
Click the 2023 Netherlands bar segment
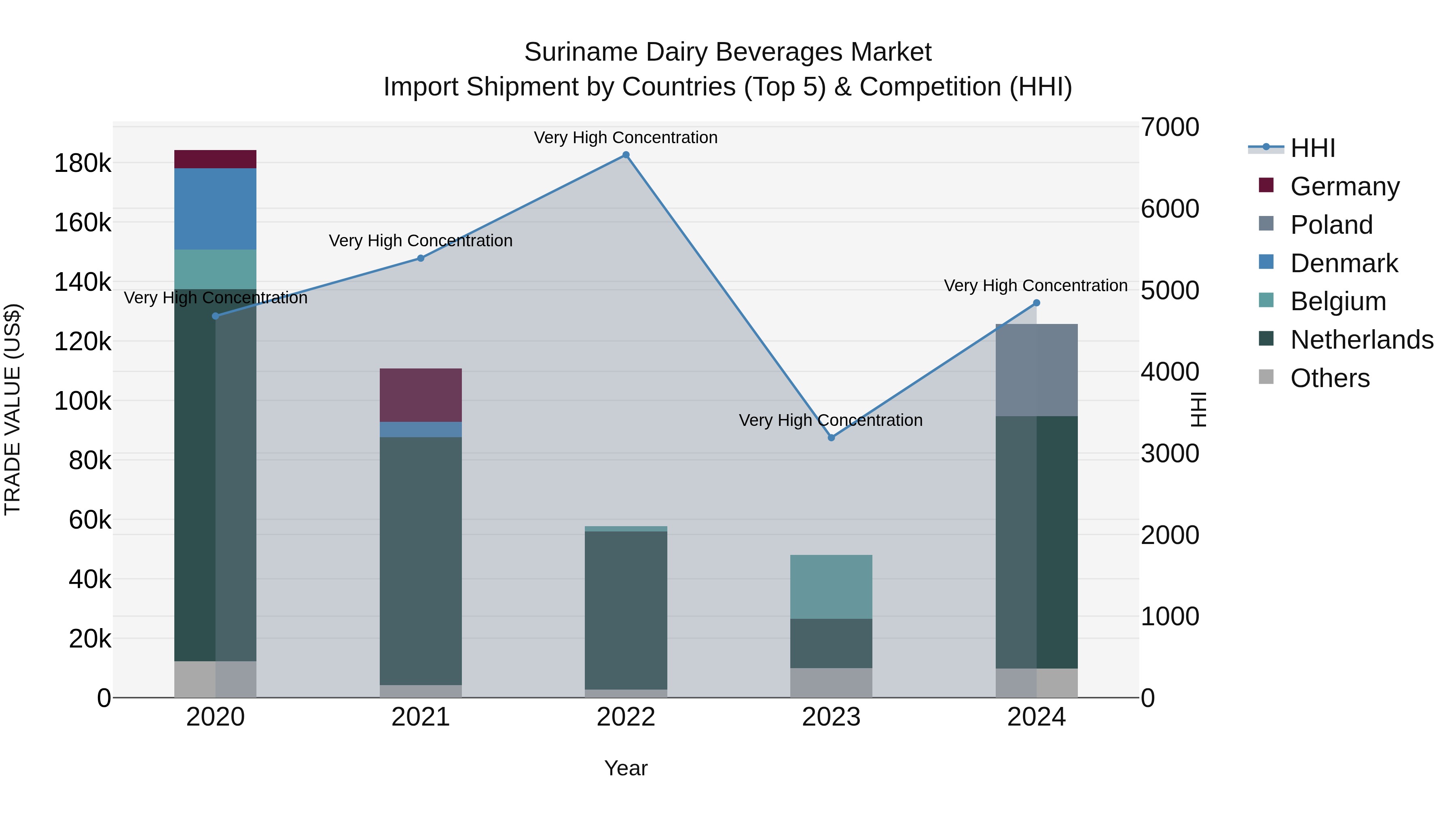pos(831,643)
